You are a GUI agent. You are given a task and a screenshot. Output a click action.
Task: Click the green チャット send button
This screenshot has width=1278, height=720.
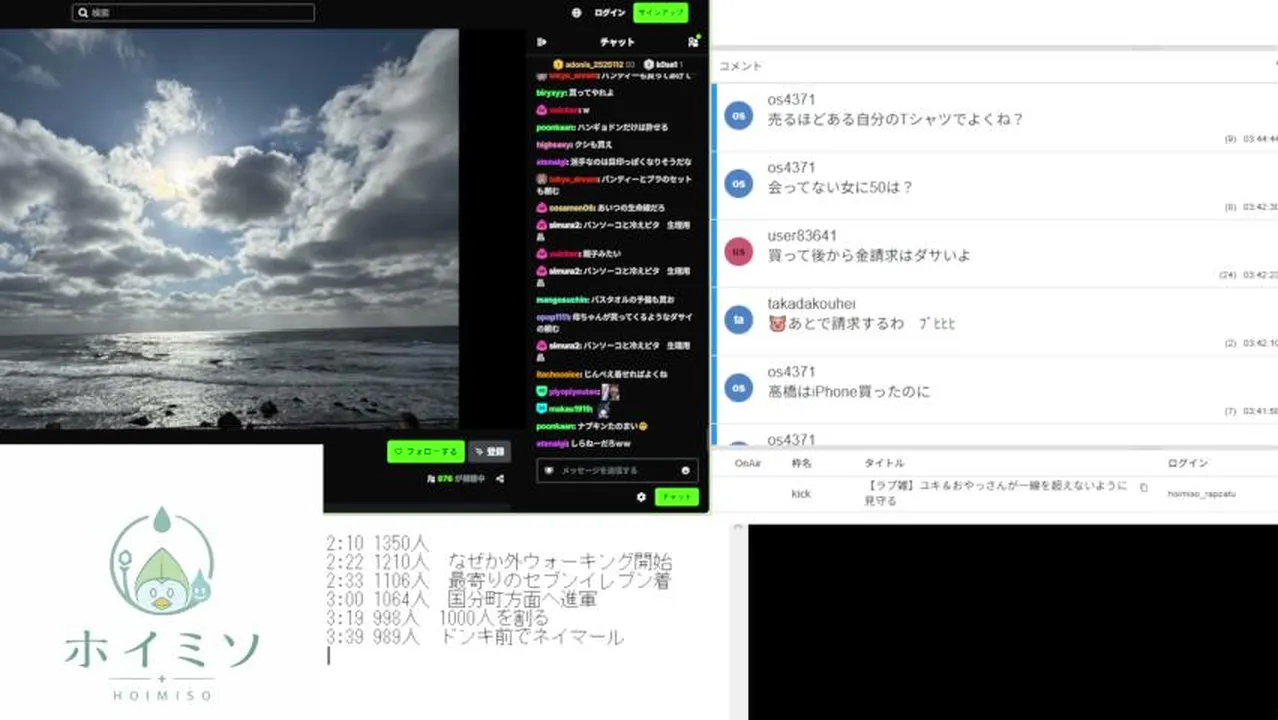pyautogui.click(x=677, y=497)
